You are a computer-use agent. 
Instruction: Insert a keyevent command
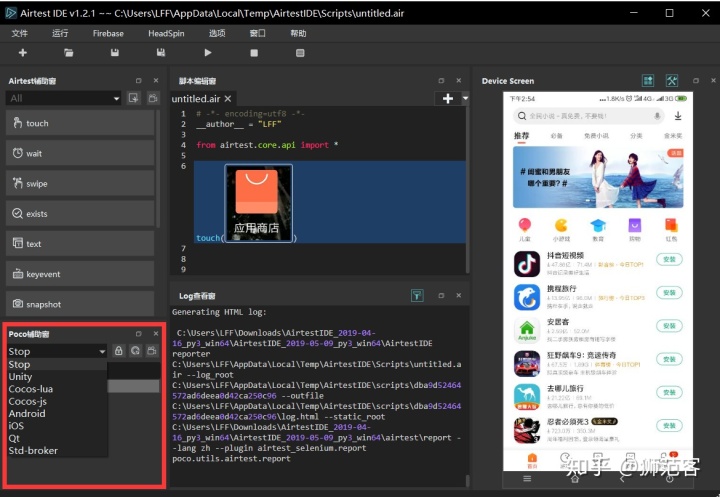click(x=80, y=274)
